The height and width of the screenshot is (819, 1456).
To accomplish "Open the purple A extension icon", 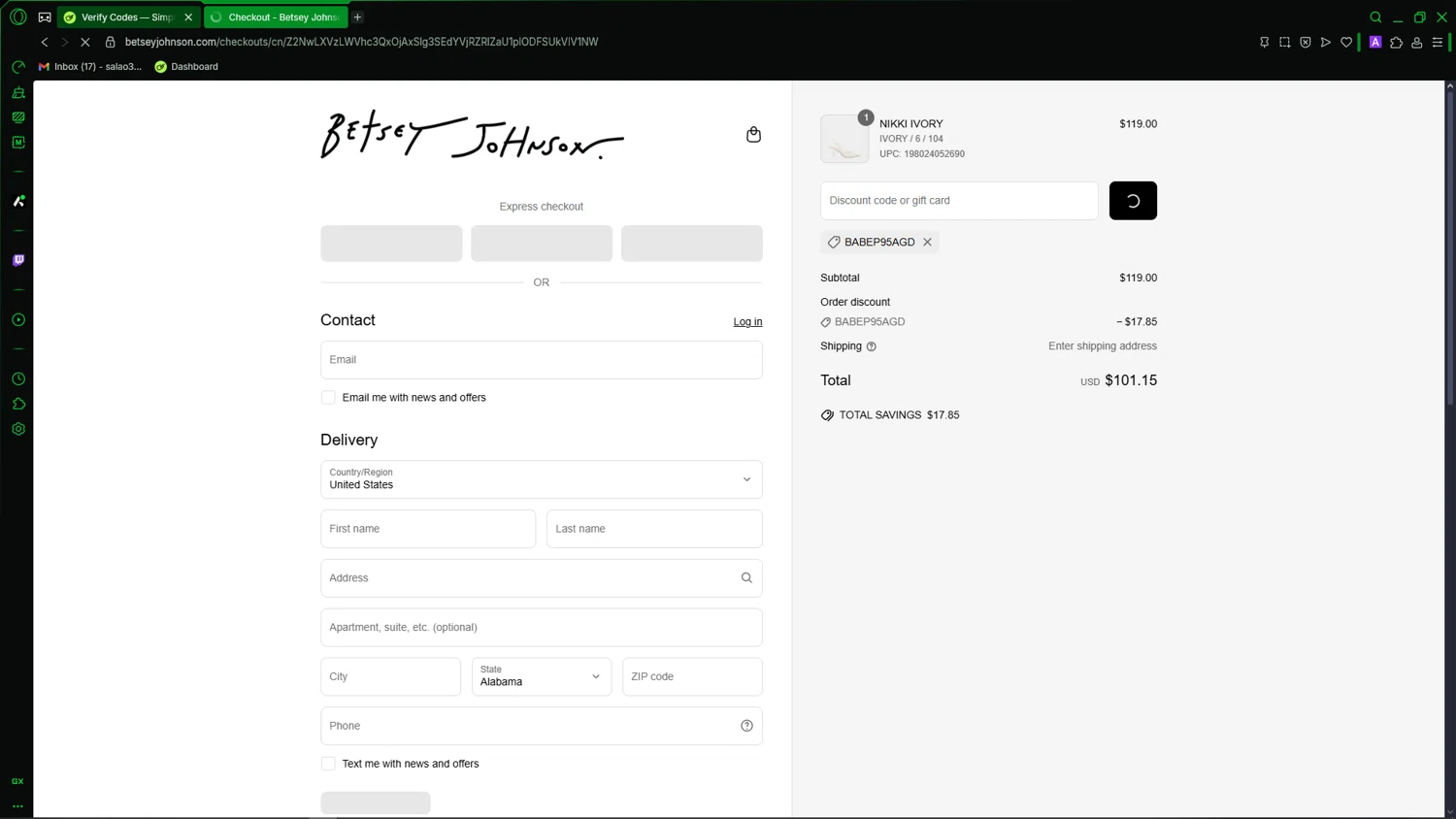I will pos(1375,43).
